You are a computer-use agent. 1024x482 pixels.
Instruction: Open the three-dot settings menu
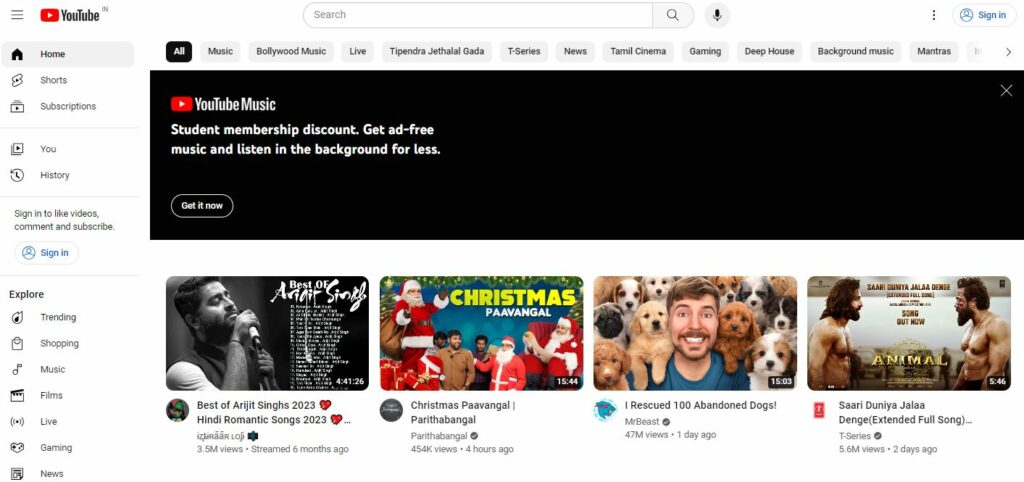tap(934, 15)
